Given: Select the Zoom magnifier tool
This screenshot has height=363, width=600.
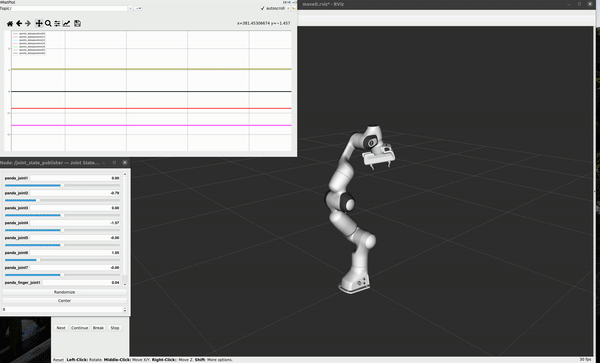Looking at the screenshot, I should [48, 24].
